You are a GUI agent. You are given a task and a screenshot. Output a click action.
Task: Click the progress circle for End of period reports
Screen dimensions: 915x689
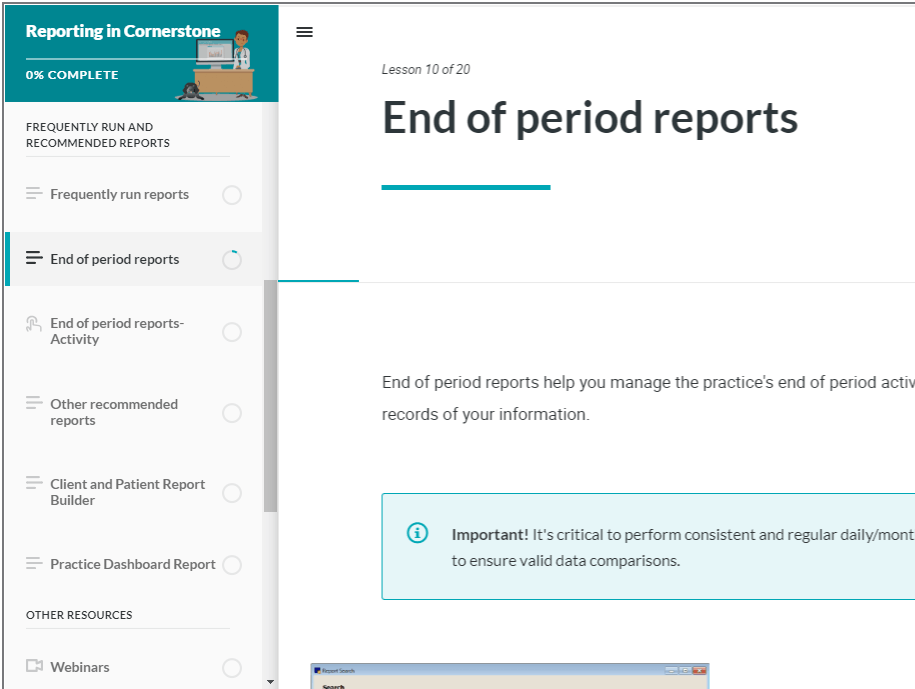232,260
